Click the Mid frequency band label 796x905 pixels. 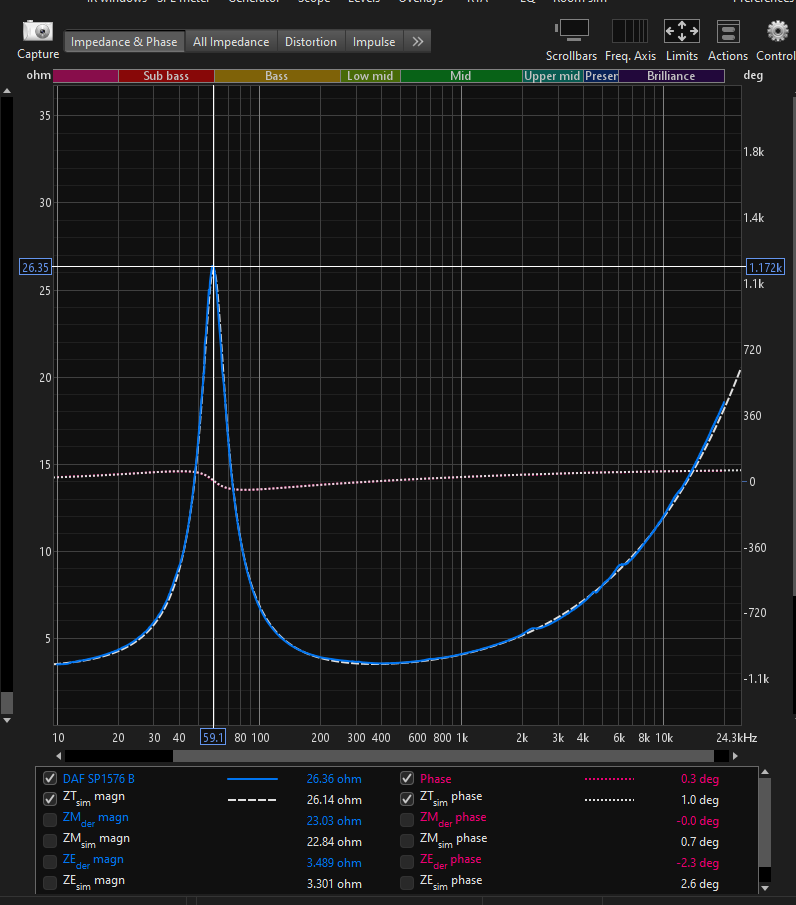pos(461,76)
